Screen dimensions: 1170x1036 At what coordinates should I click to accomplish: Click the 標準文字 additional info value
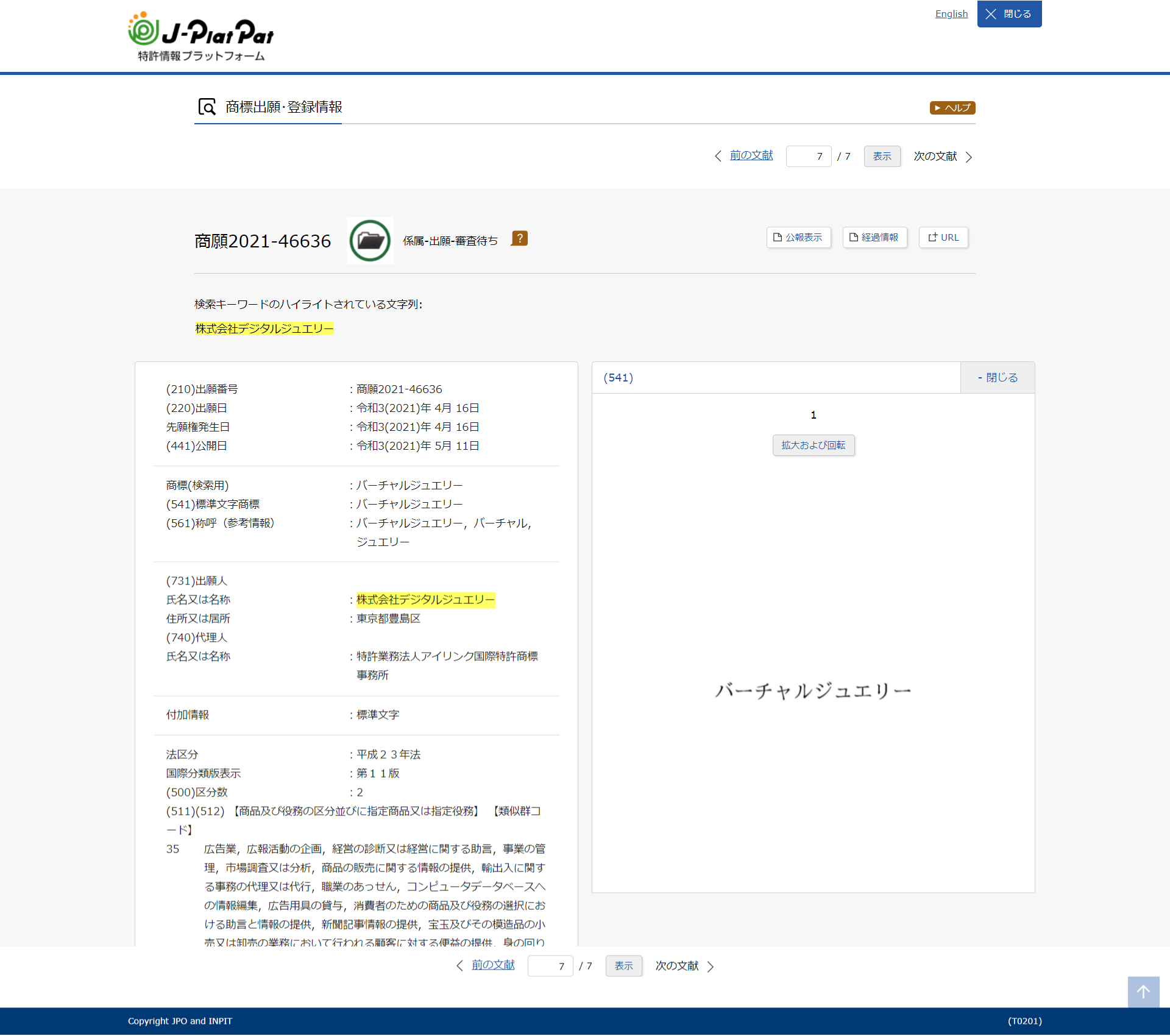coord(378,715)
